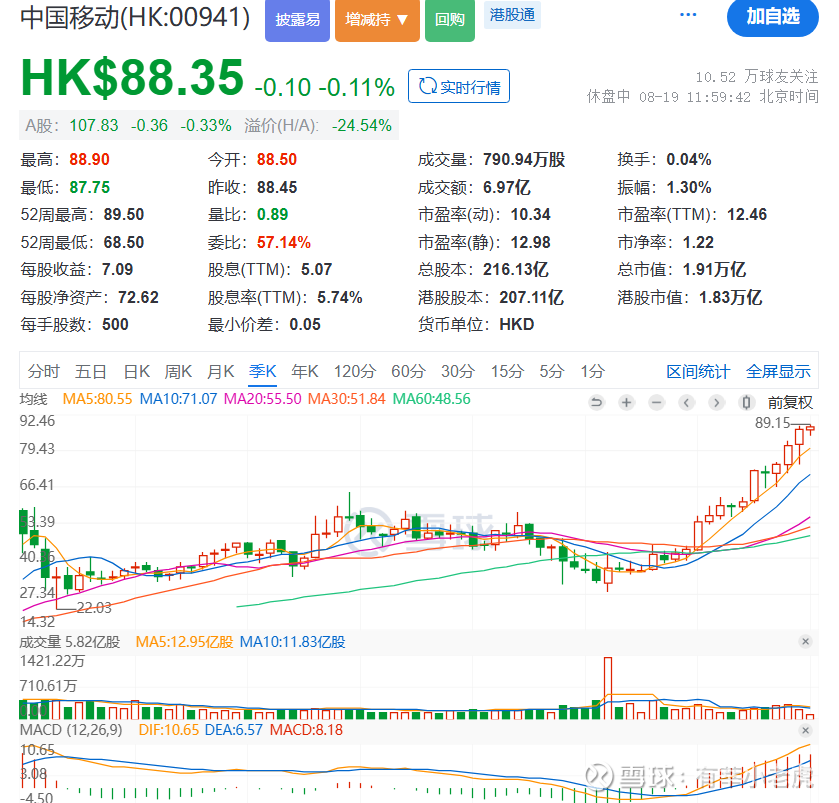Switch to 周K chart tab

pyautogui.click(x=178, y=371)
